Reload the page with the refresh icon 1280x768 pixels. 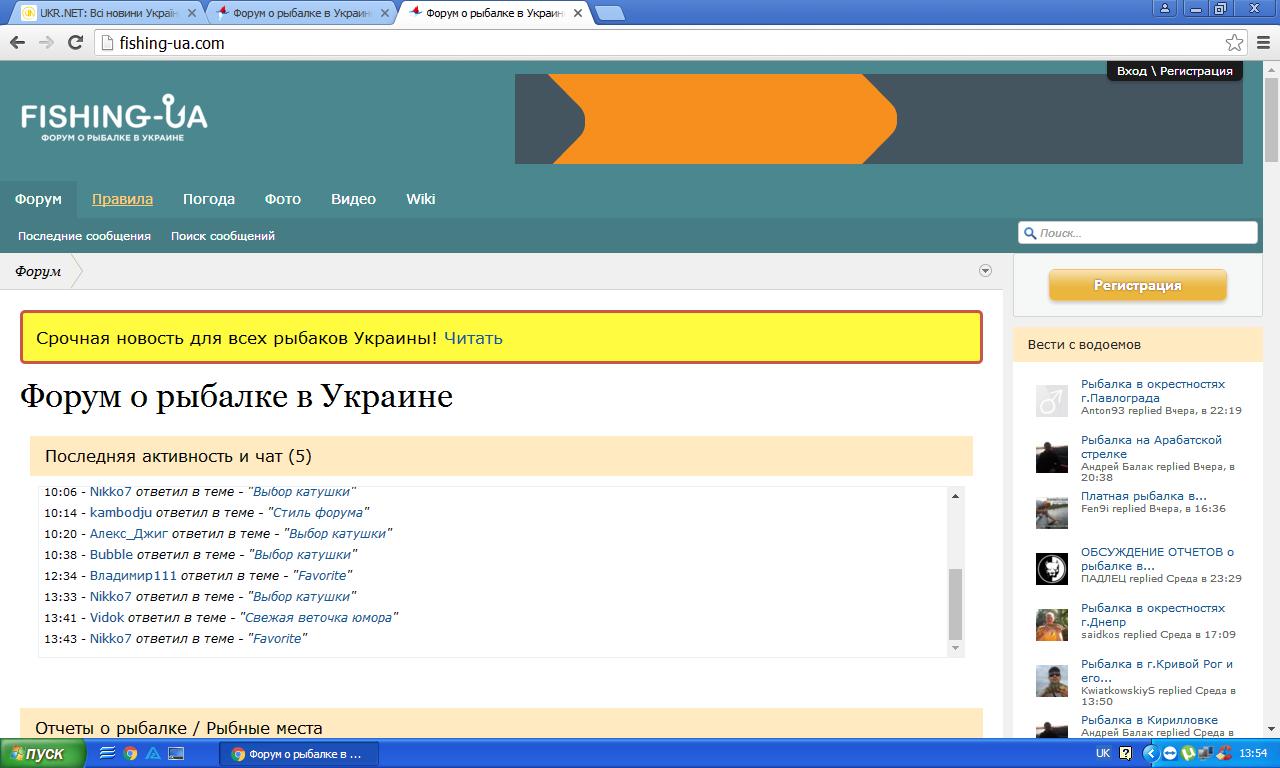[x=75, y=43]
